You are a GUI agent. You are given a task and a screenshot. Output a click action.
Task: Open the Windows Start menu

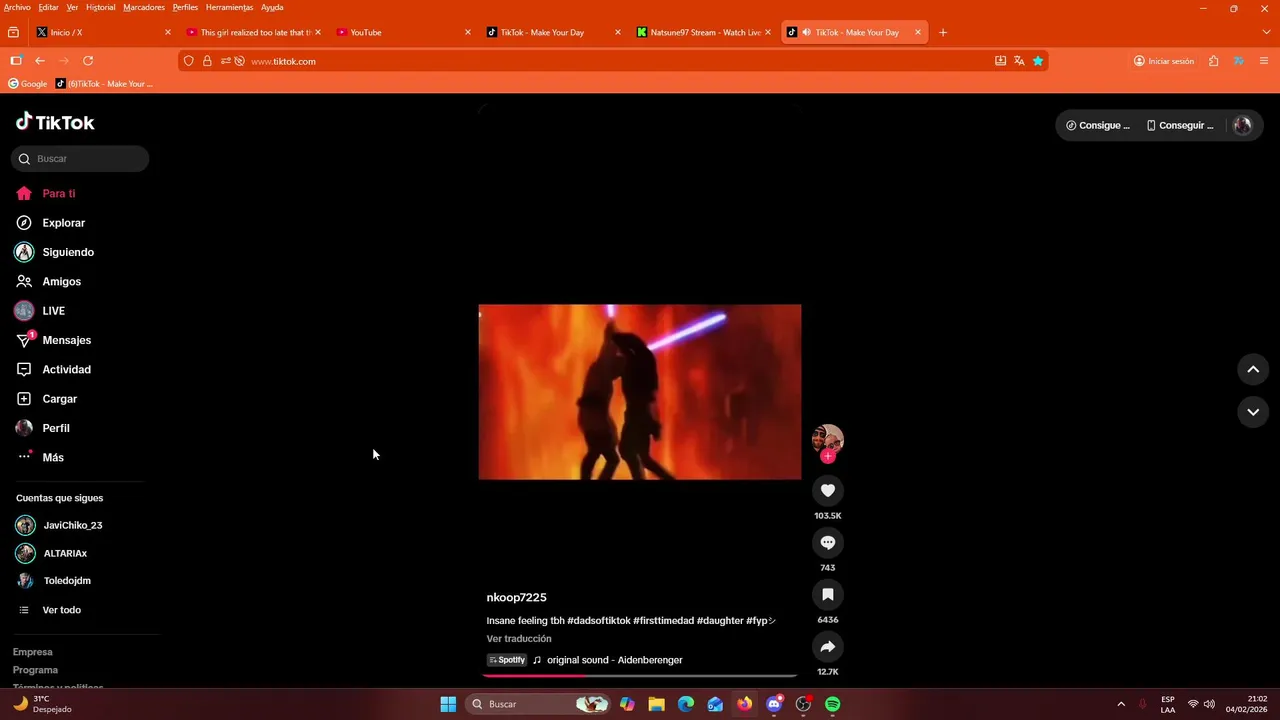click(x=448, y=704)
